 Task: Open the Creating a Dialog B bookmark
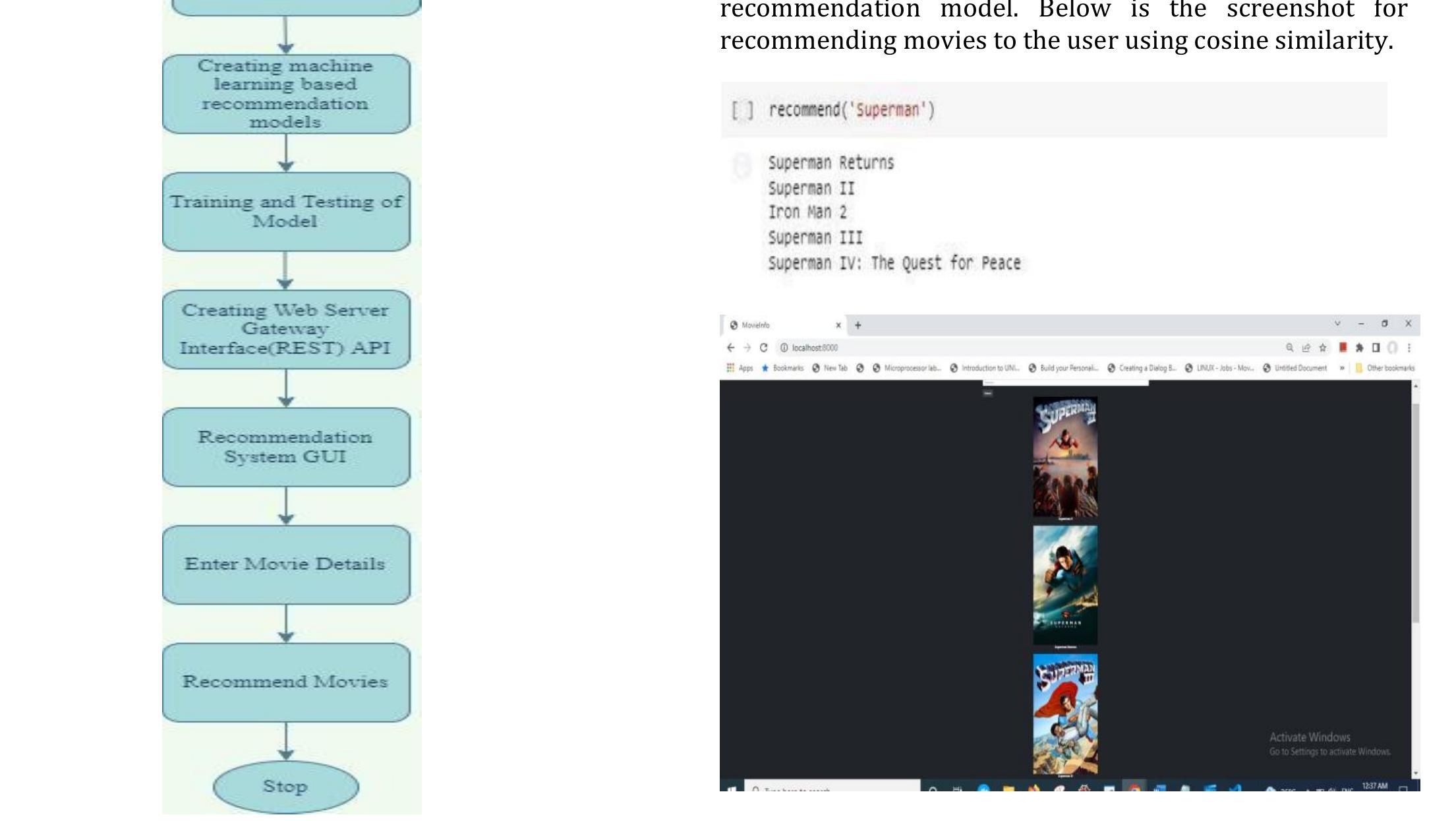pos(1142,368)
